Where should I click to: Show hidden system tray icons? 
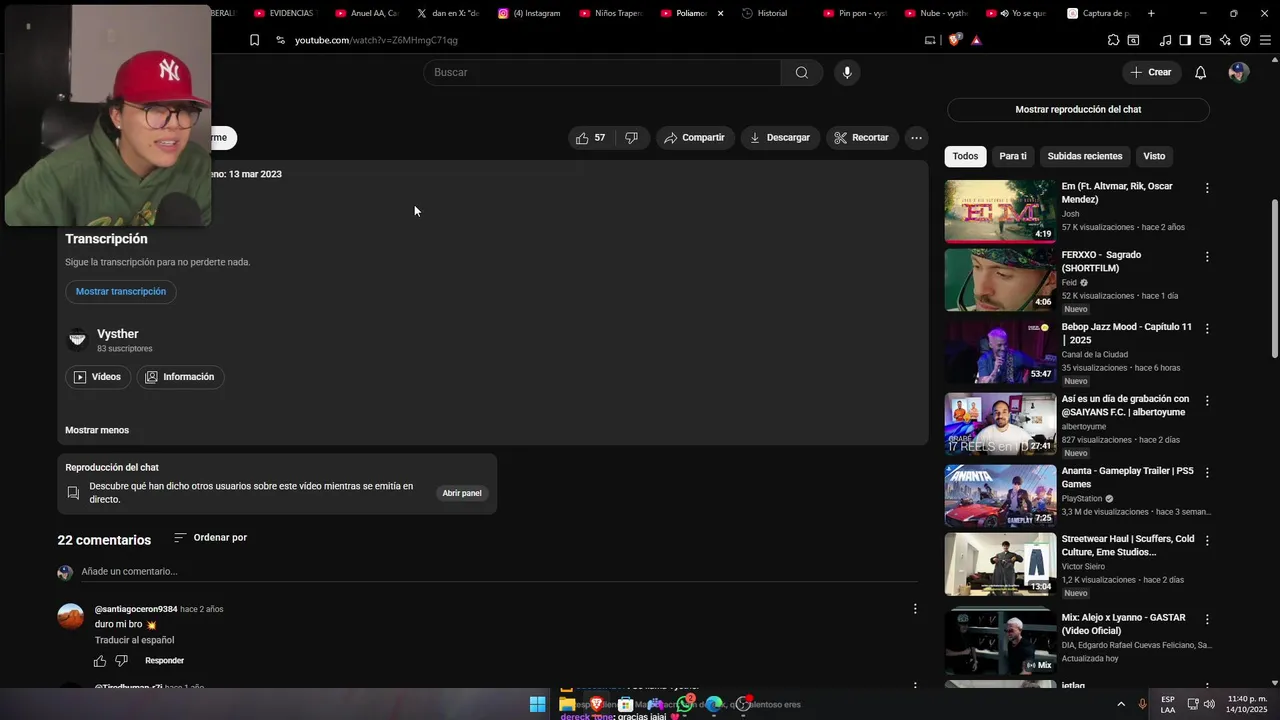point(1120,704)
